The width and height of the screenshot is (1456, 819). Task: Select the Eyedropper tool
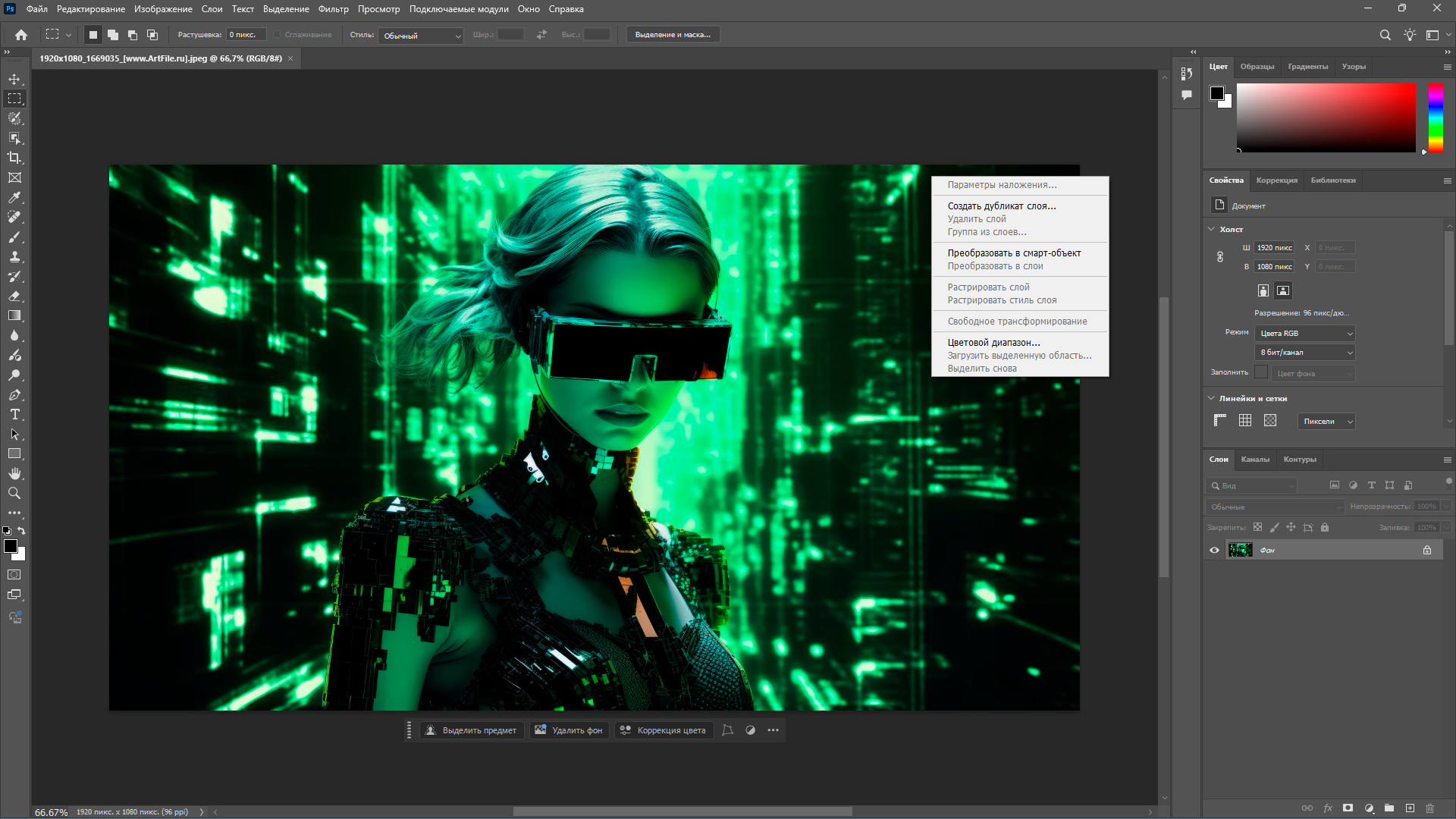click(14, 197)
